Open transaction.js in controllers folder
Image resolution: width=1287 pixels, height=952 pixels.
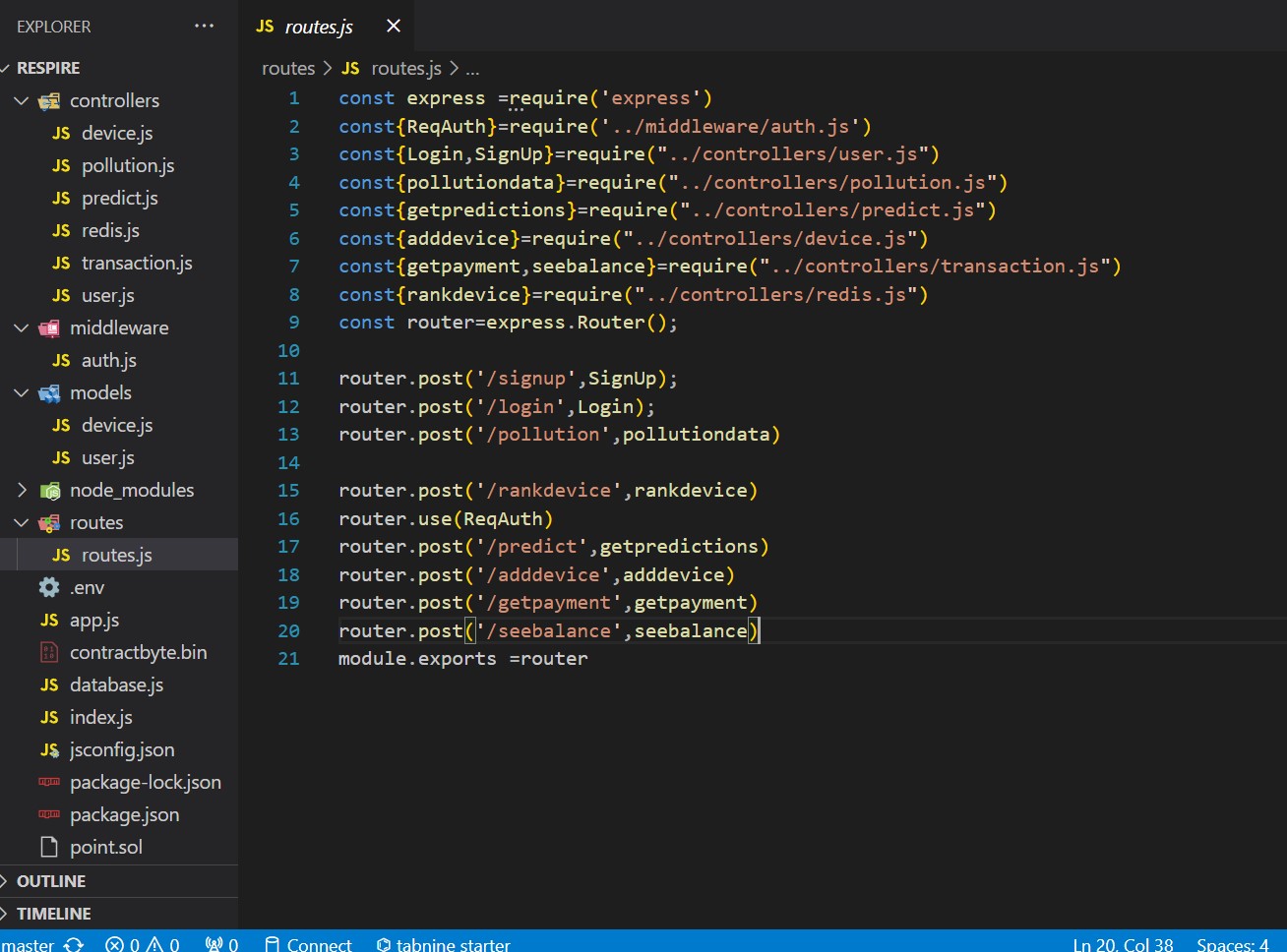[136, 263]
